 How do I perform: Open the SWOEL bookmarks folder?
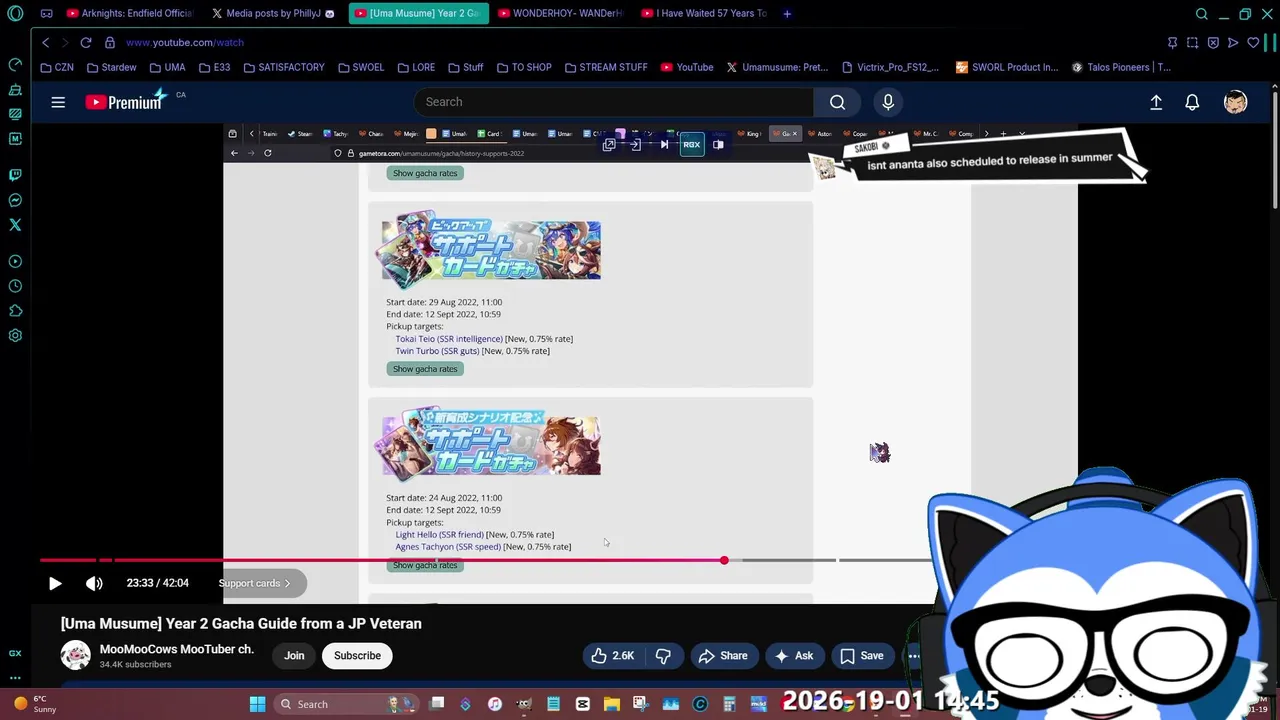coord(360,67)
